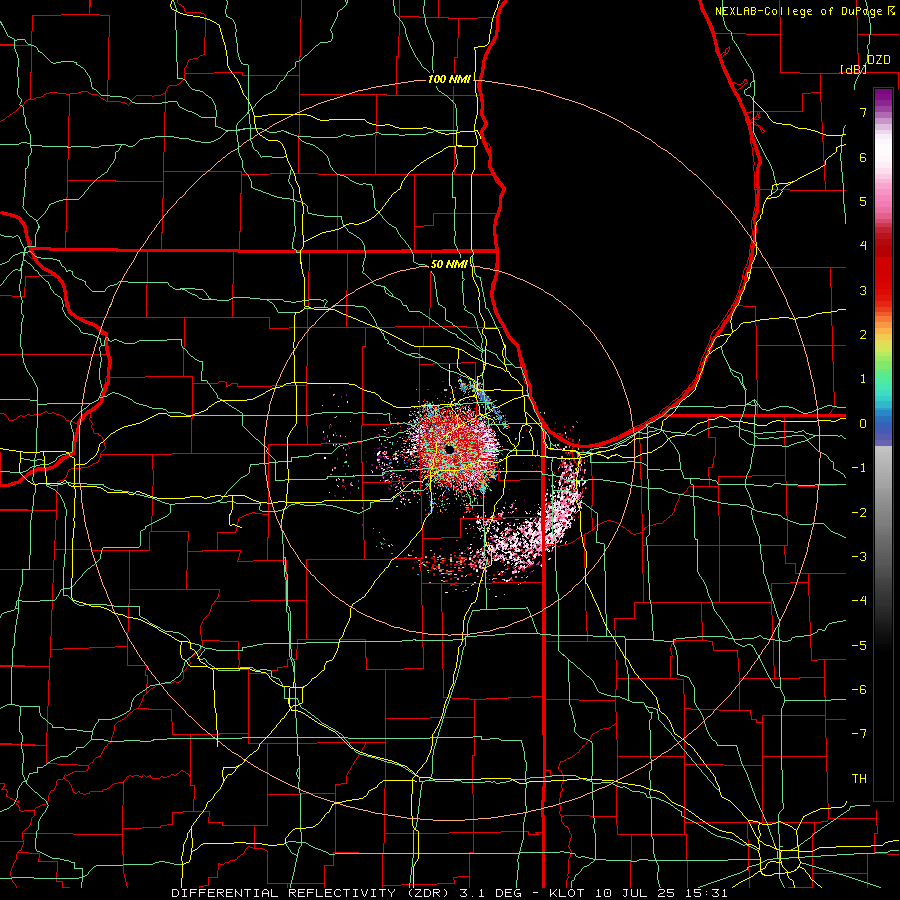Select the 2 value on the dB scale
Image resolution: width=900 pixels, height=900 pixels.
click(x=863, y=335)
